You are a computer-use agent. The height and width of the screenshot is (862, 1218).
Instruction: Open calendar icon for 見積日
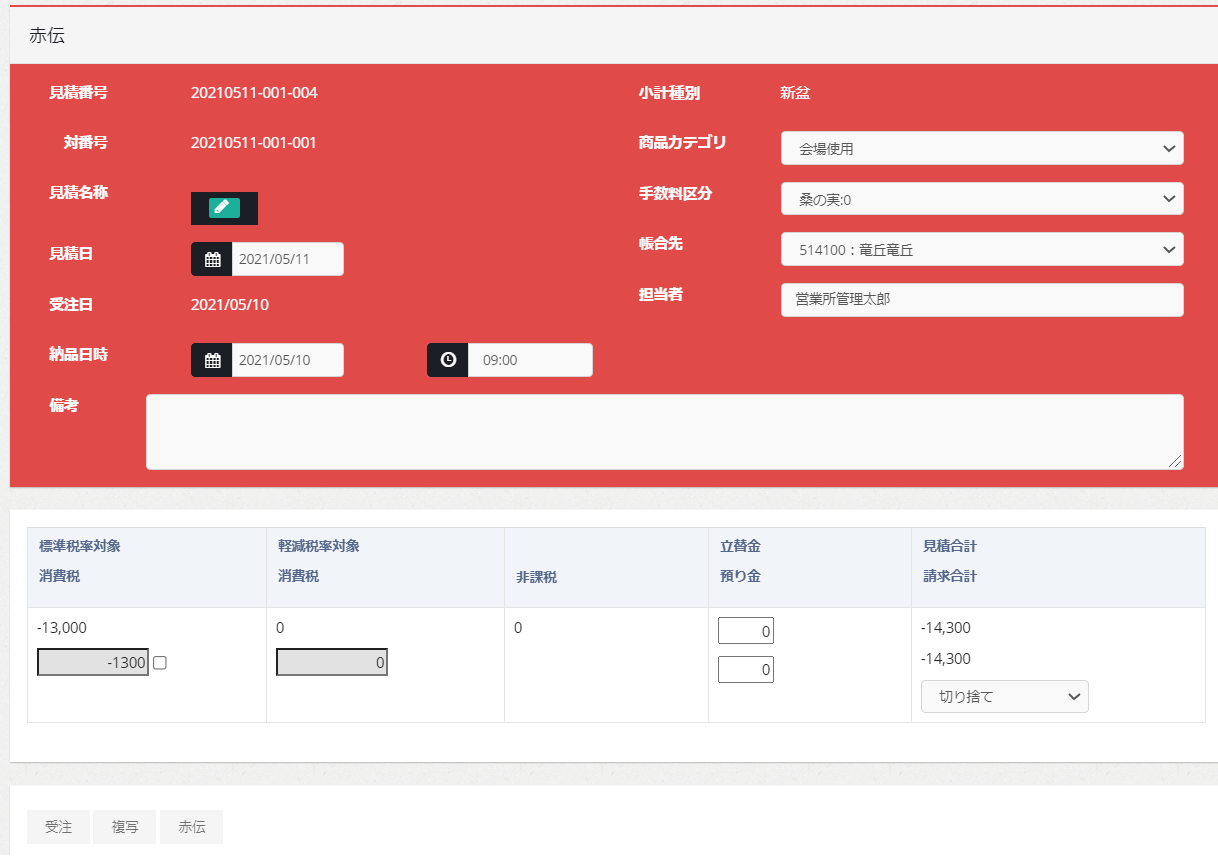[x=212, y=259]
